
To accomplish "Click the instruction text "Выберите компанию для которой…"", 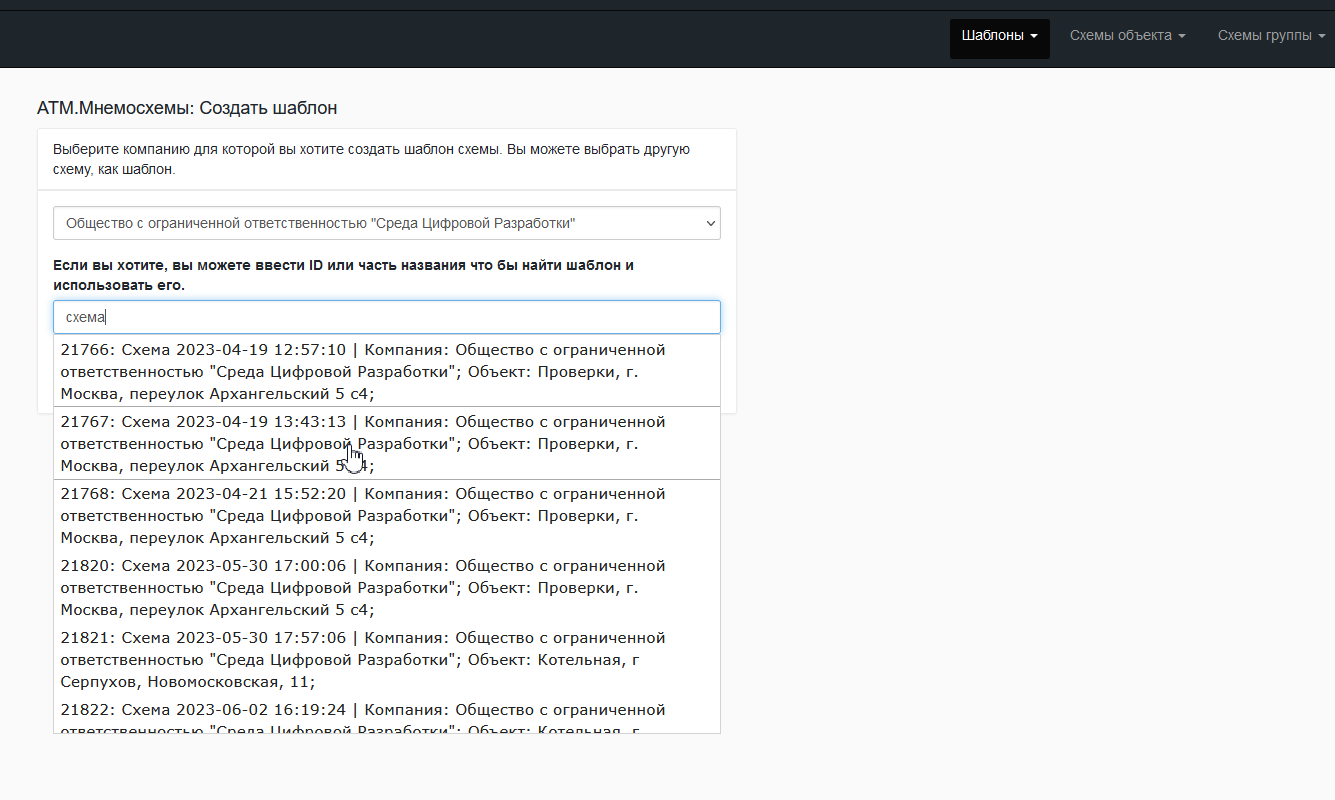I will [371, 159].
